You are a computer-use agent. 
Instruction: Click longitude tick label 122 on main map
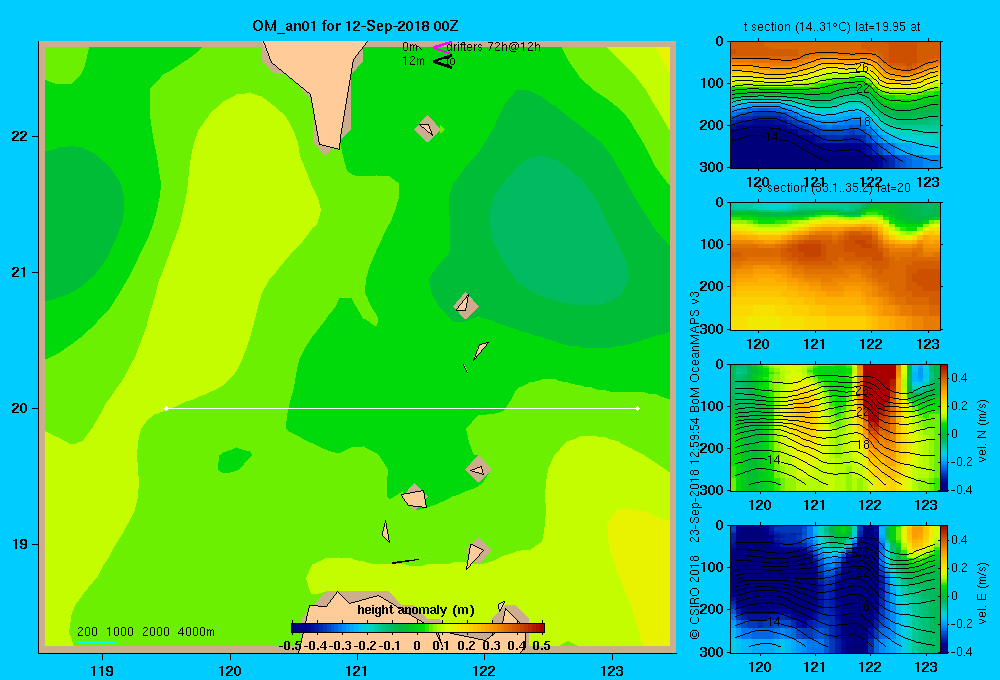[485, 670]
